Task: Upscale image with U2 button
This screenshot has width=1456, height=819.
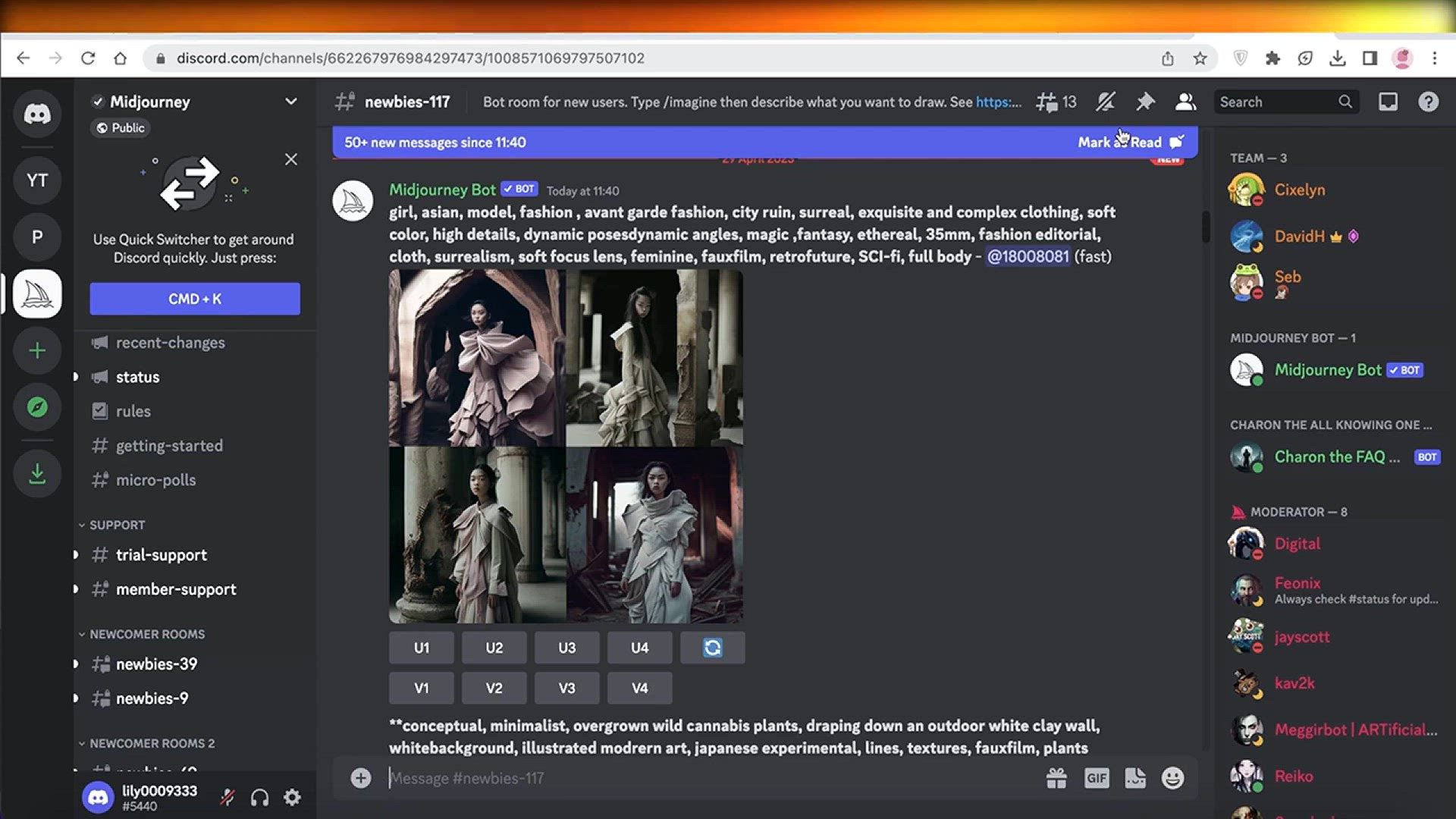Action: point(494,648)
